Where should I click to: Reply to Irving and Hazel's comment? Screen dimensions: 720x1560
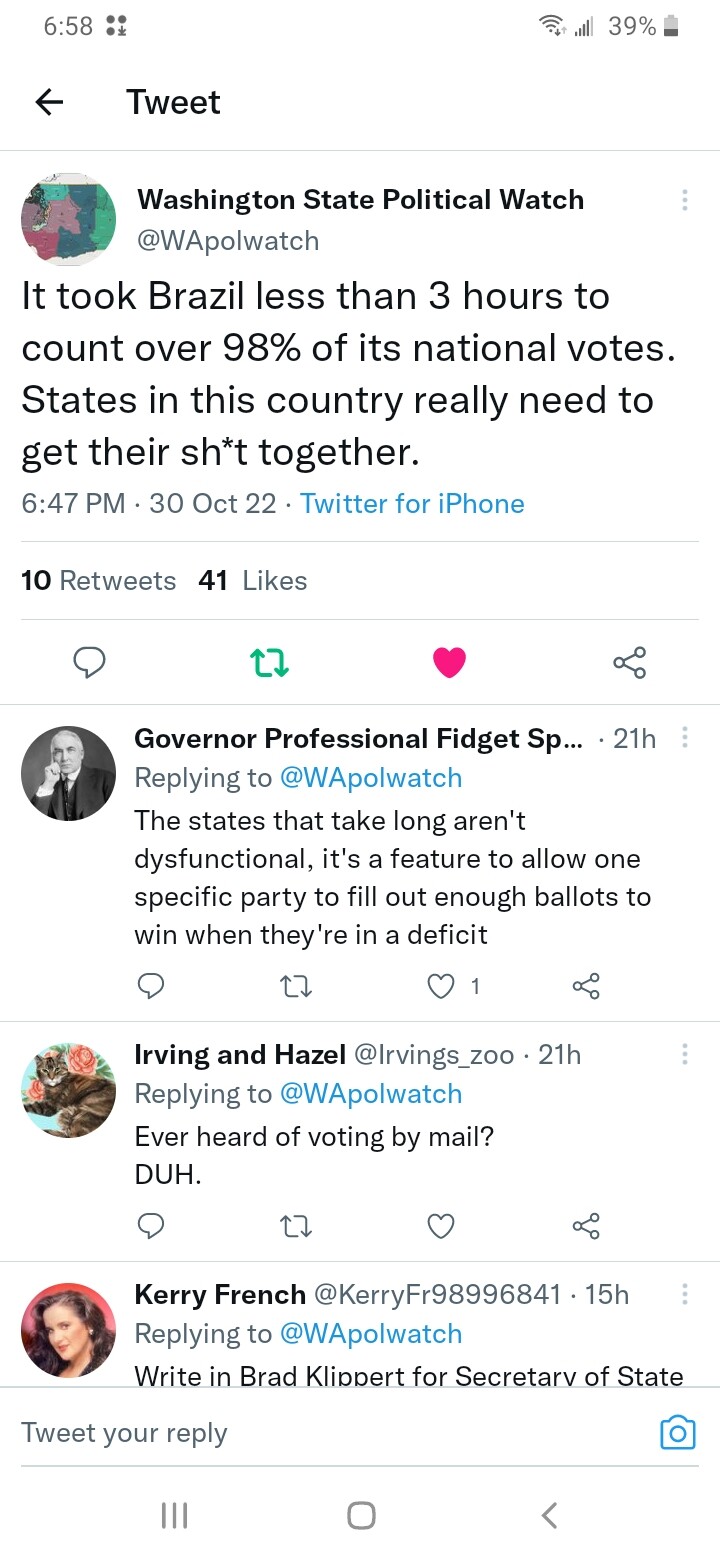[x=150, y=1225]
